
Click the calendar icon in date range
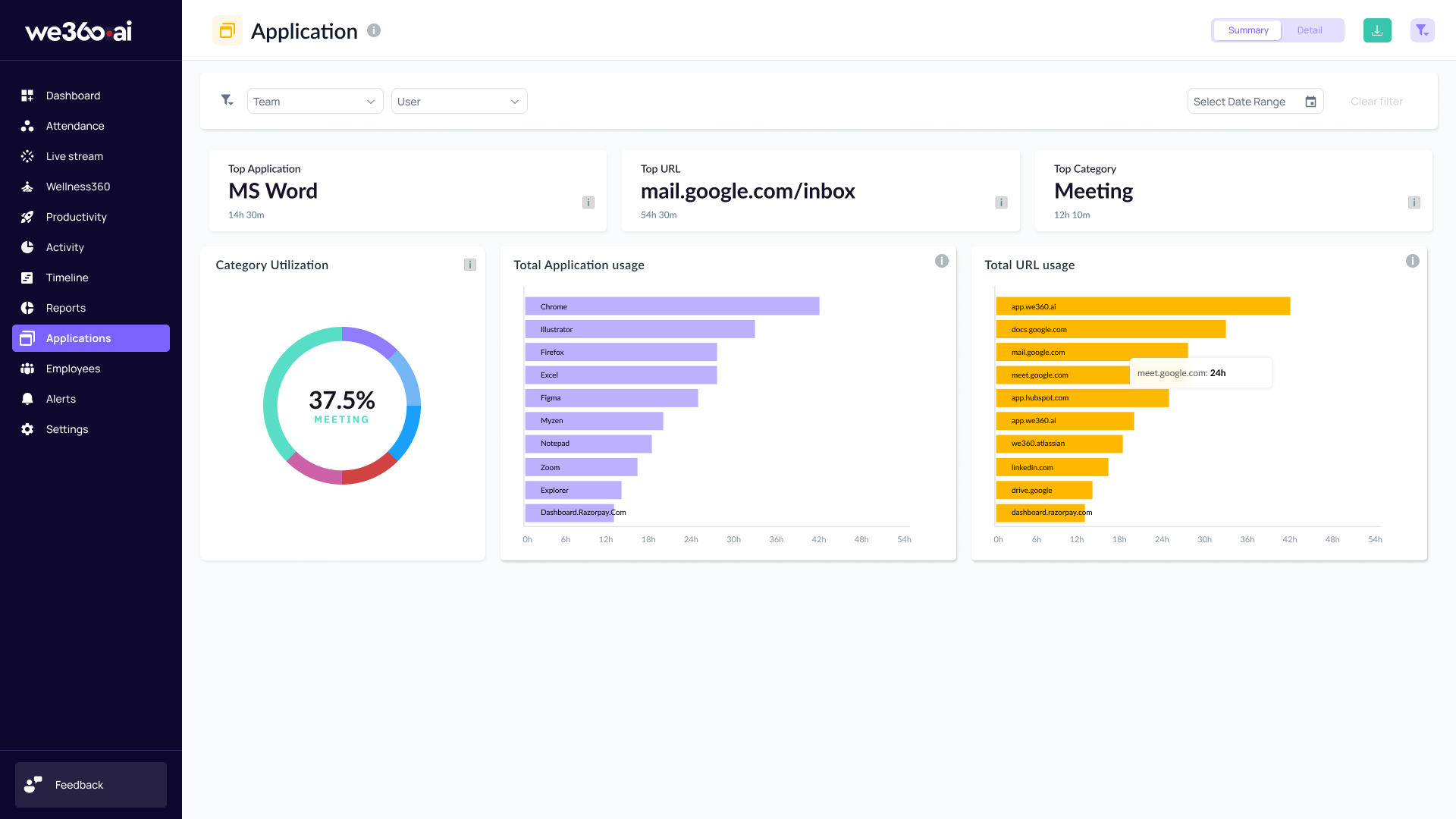(1310, 102)
